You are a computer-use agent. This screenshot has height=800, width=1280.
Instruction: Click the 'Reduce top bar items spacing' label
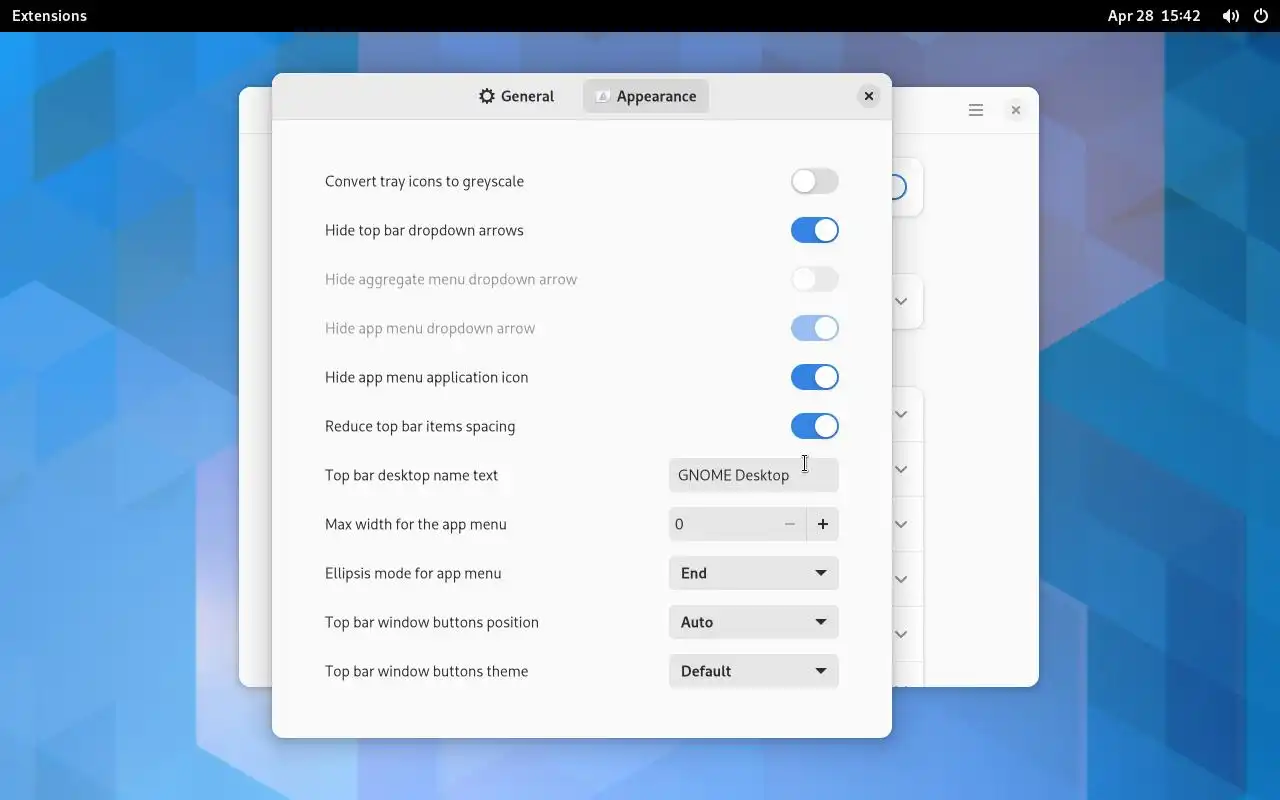[420, 426]
